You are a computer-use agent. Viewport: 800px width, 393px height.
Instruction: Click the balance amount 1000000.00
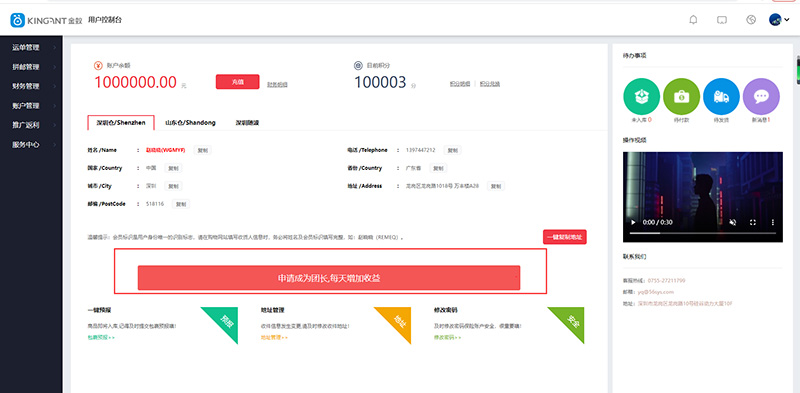click(x=135, y=82)
